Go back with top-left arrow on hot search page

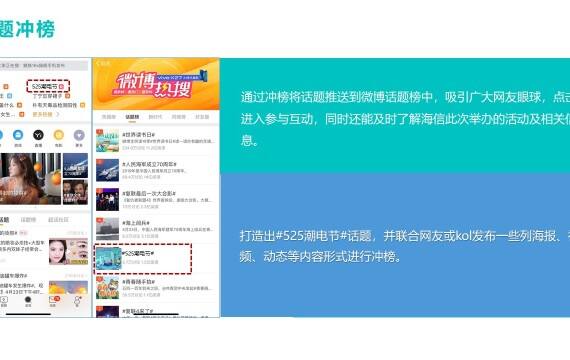pyautogui.click(x=98, y=63)
